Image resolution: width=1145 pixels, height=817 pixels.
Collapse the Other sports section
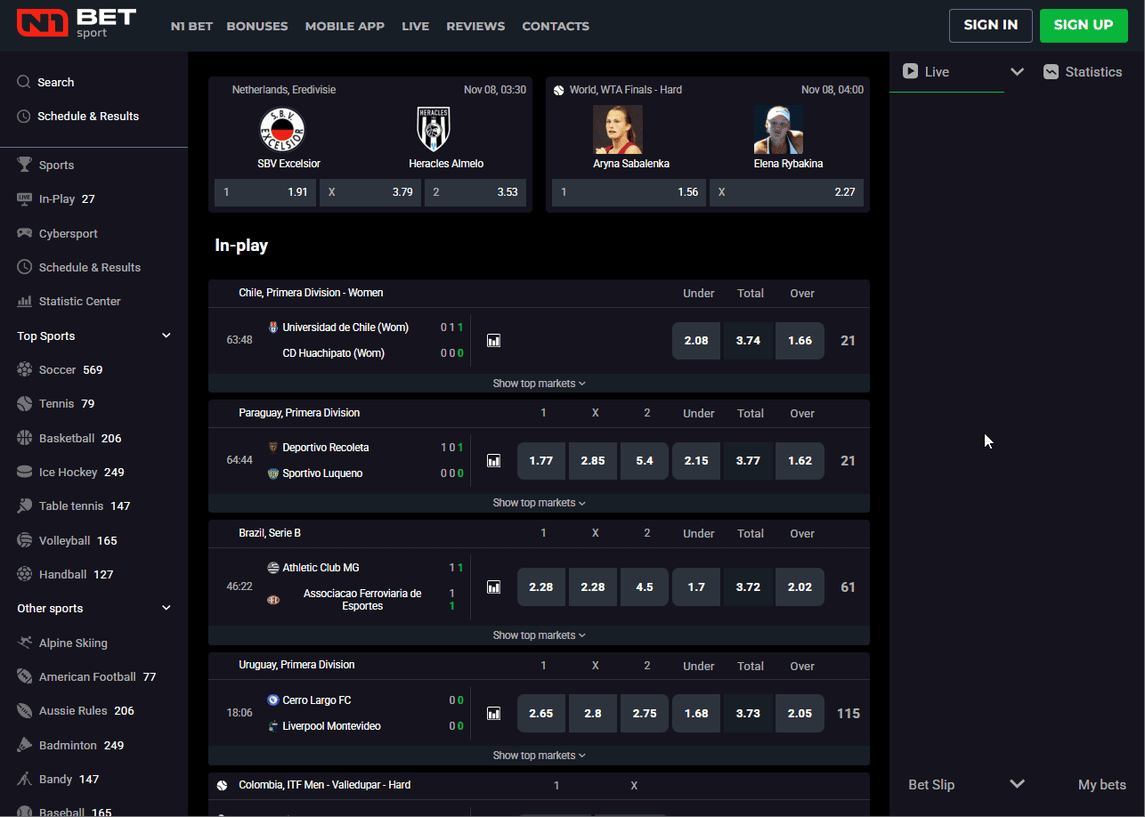pyautogui.click(x=166, y=608)
